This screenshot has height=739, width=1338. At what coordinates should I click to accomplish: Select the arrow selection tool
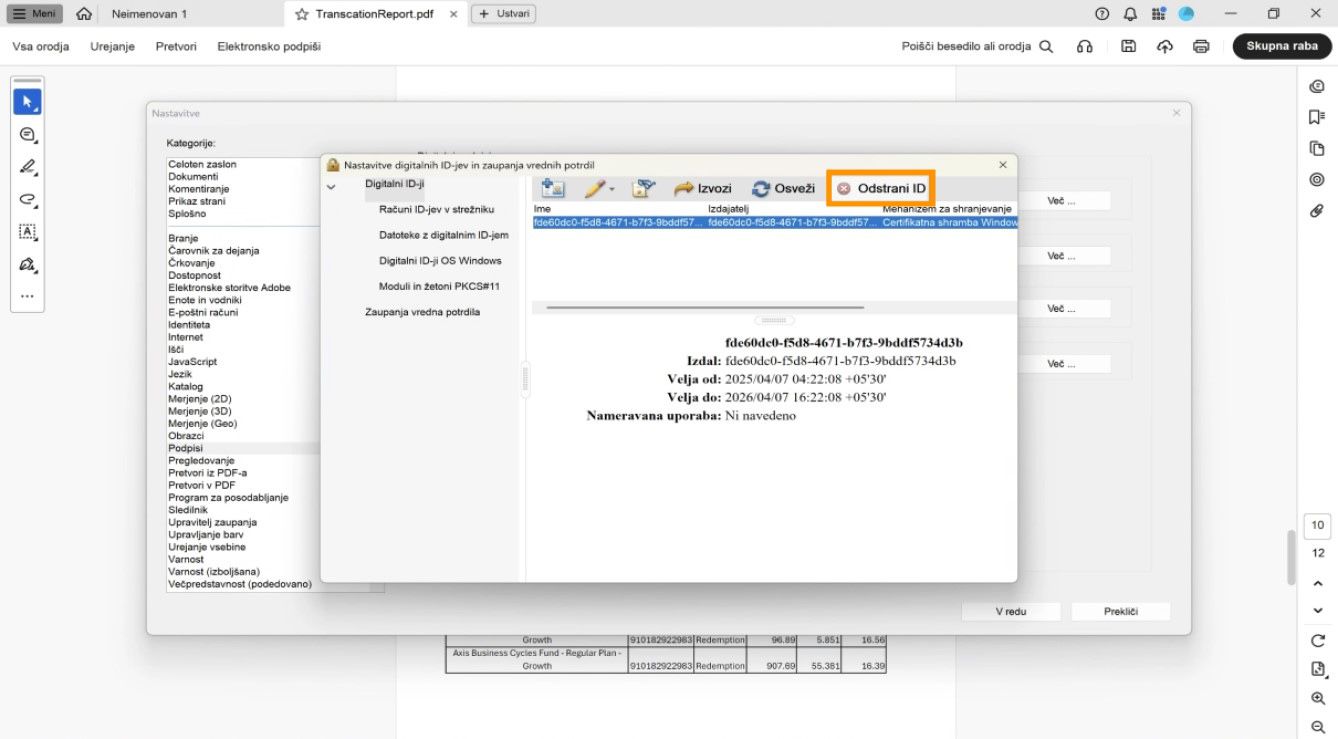(28, 100)
